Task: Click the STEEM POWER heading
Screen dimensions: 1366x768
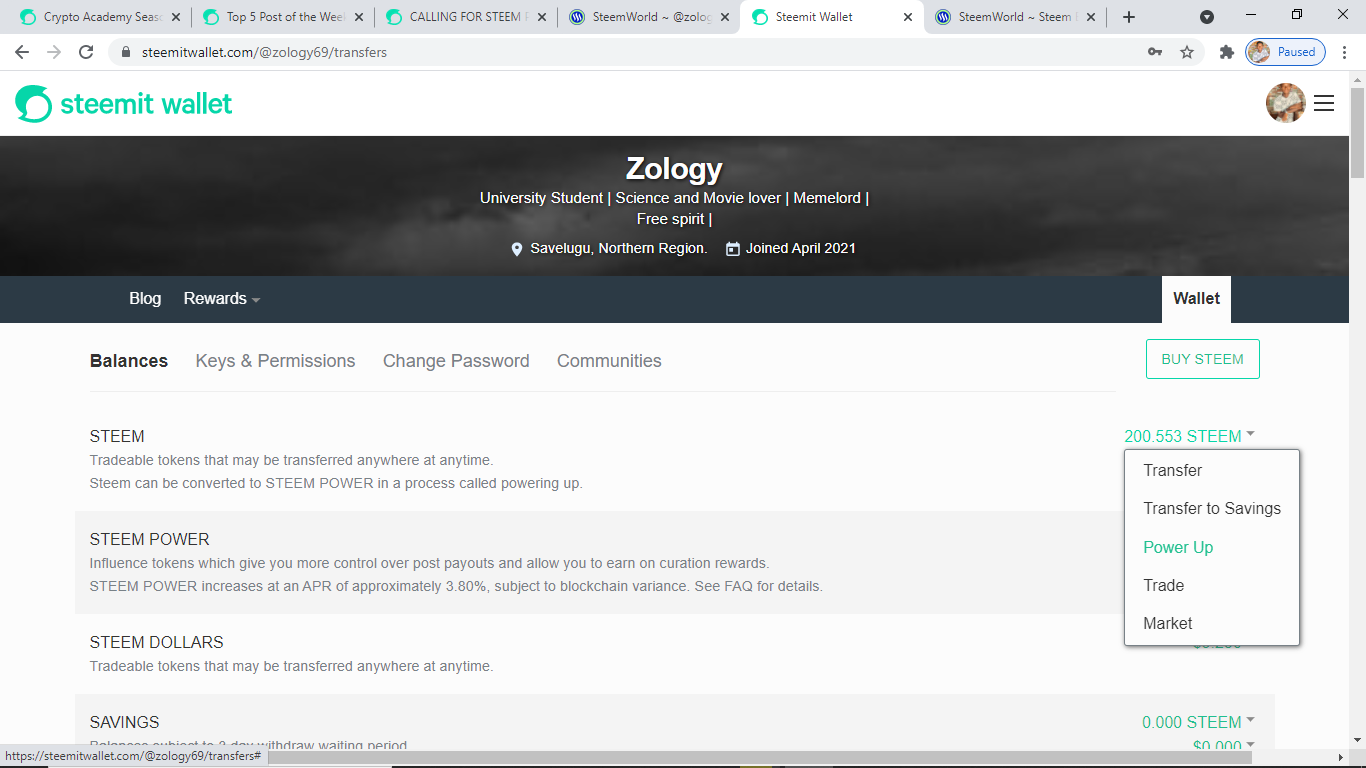Action: tap(149, 539)
